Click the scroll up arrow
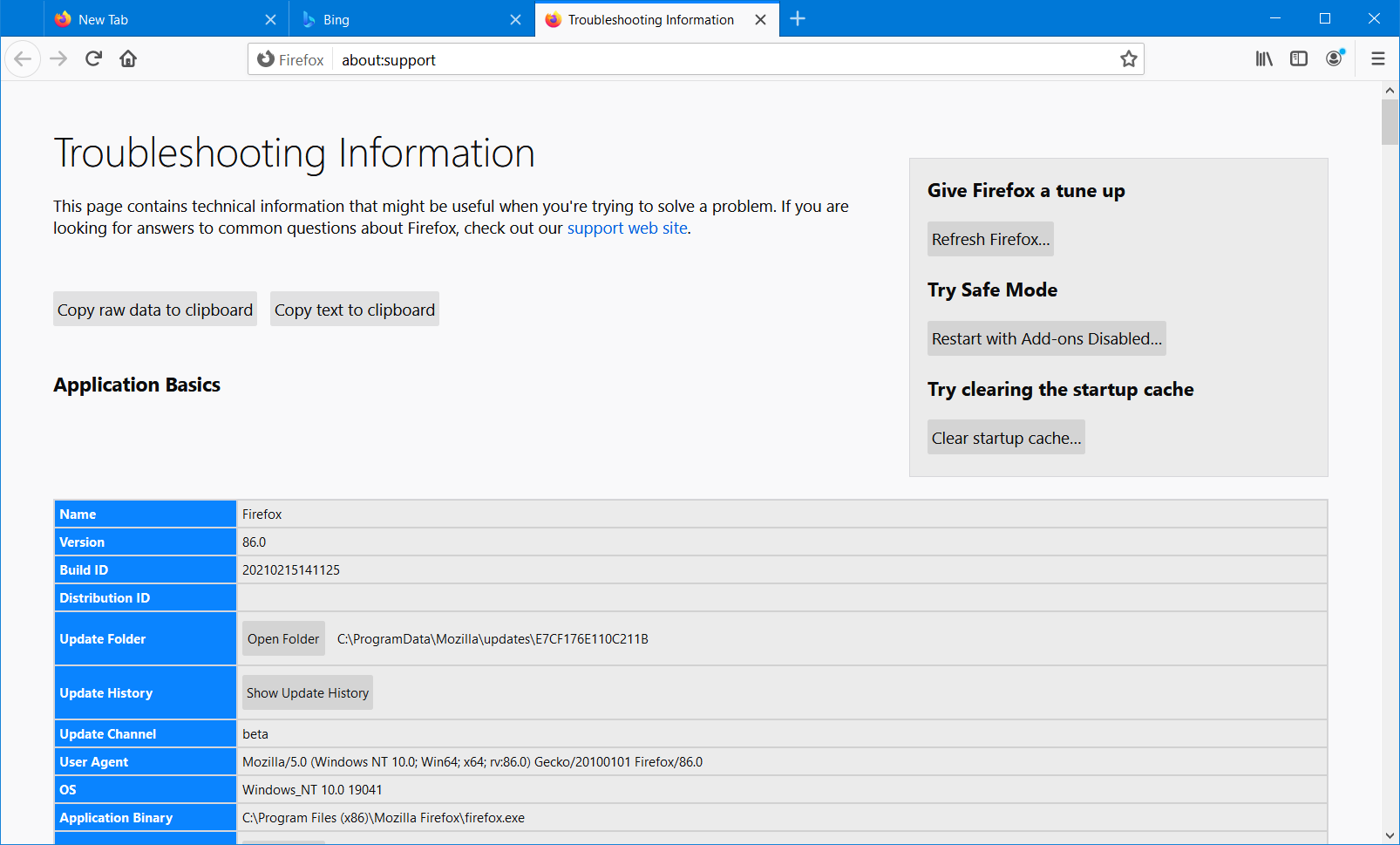Viewport: 1400px width, 845px height. [1390, 90]
